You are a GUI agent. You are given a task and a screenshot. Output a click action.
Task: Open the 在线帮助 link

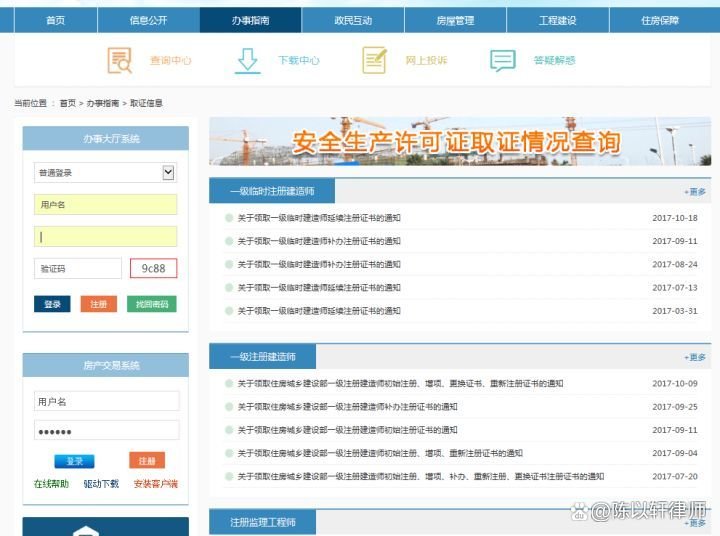51,484
